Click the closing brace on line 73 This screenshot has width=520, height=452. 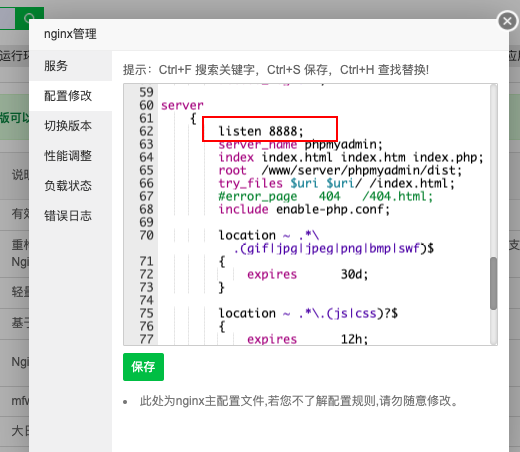coord(222,287)
